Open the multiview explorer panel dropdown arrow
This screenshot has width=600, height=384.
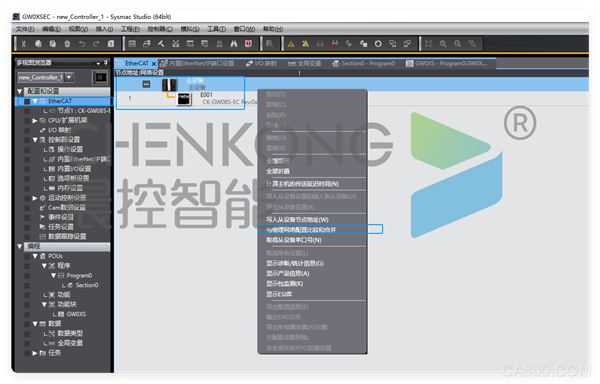point(98,63)
